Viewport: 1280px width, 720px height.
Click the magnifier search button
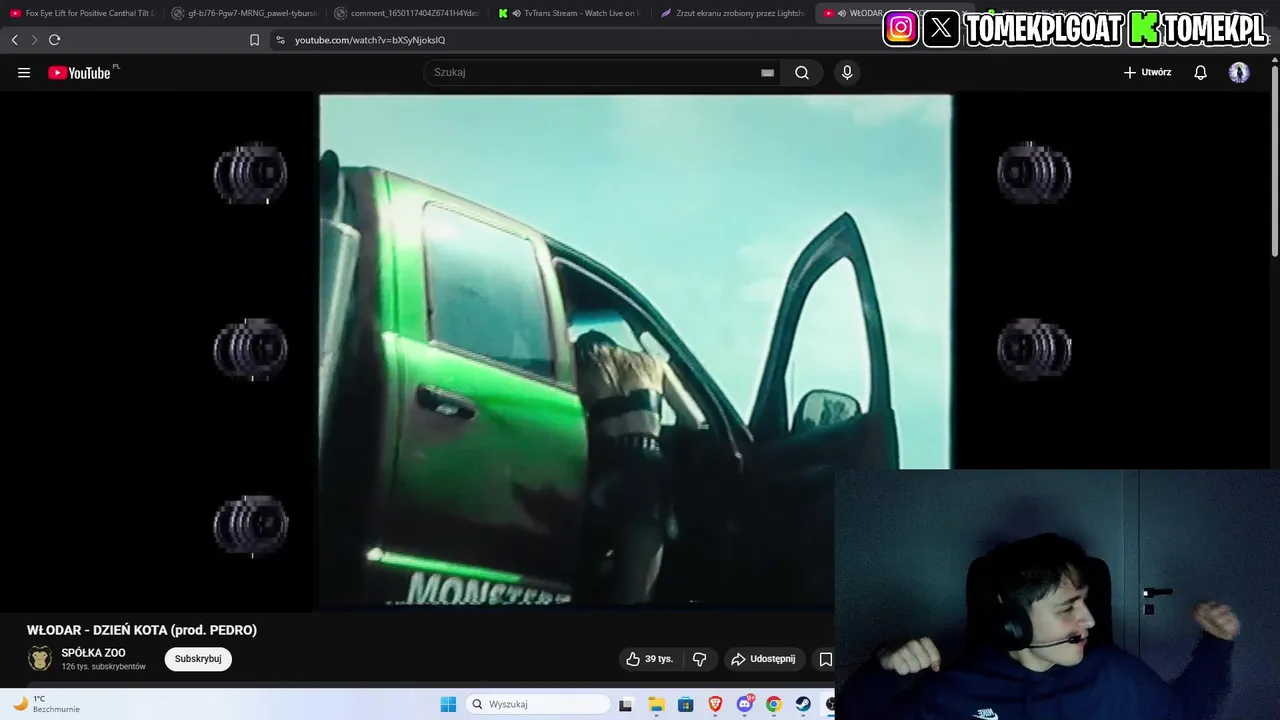pos(802,72)
